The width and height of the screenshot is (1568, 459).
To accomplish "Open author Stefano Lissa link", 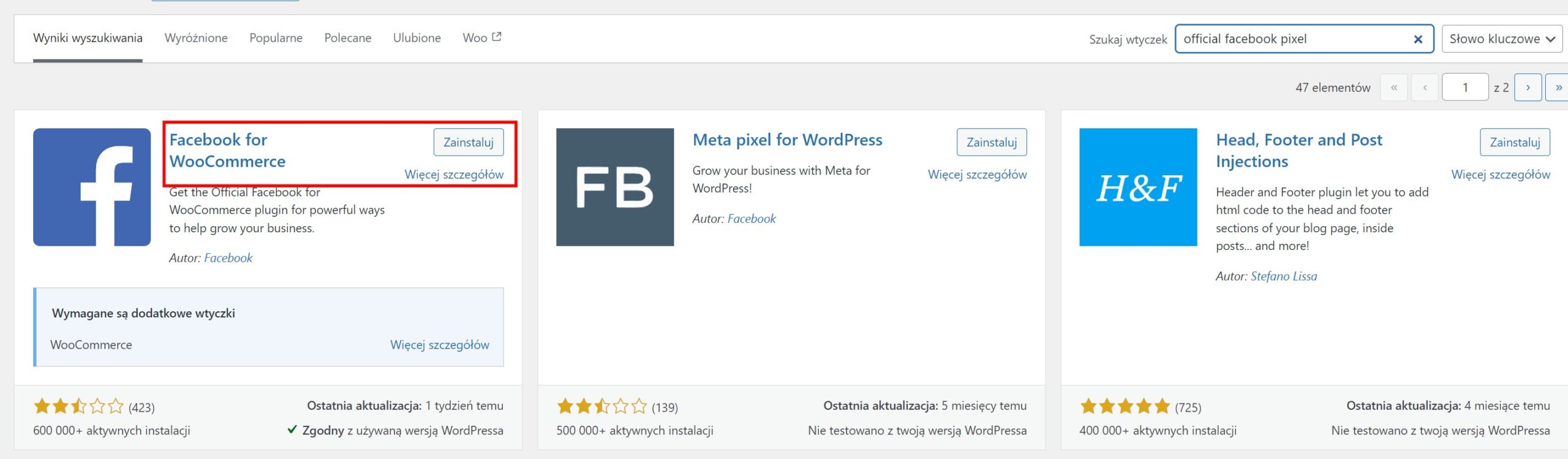I will [1284, 276].
